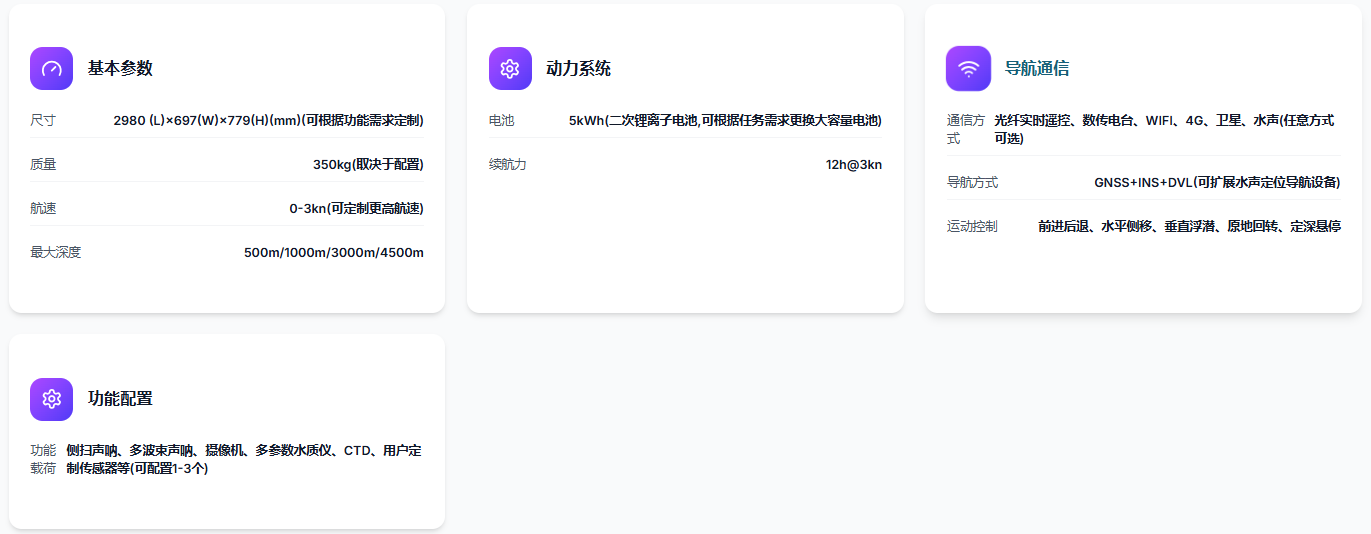Click the 功能载荷 row label
The height and width of the screenshot is (534, 1371).
click(x=43, y=459)
